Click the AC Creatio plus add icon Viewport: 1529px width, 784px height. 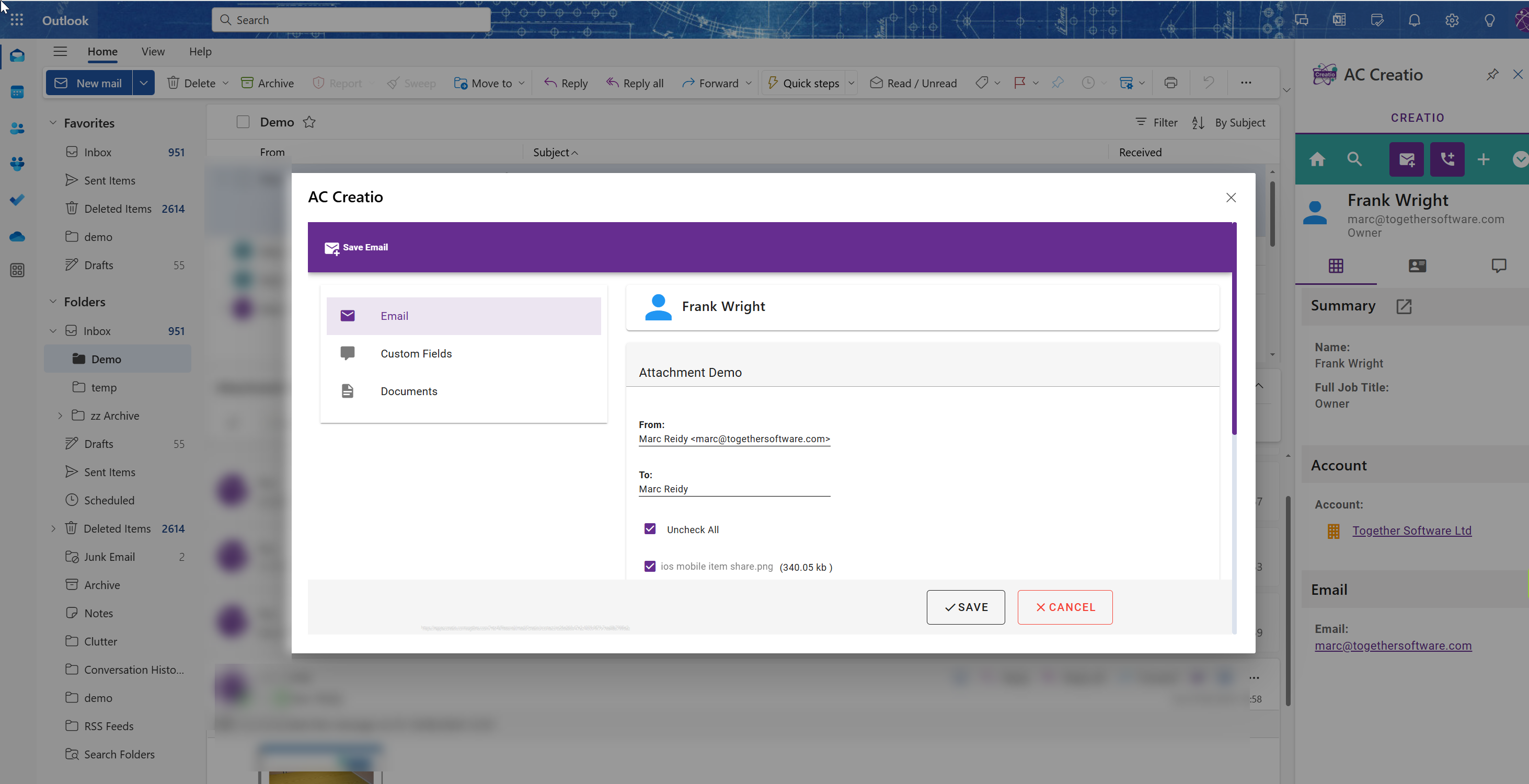(x=1484, y=159)
